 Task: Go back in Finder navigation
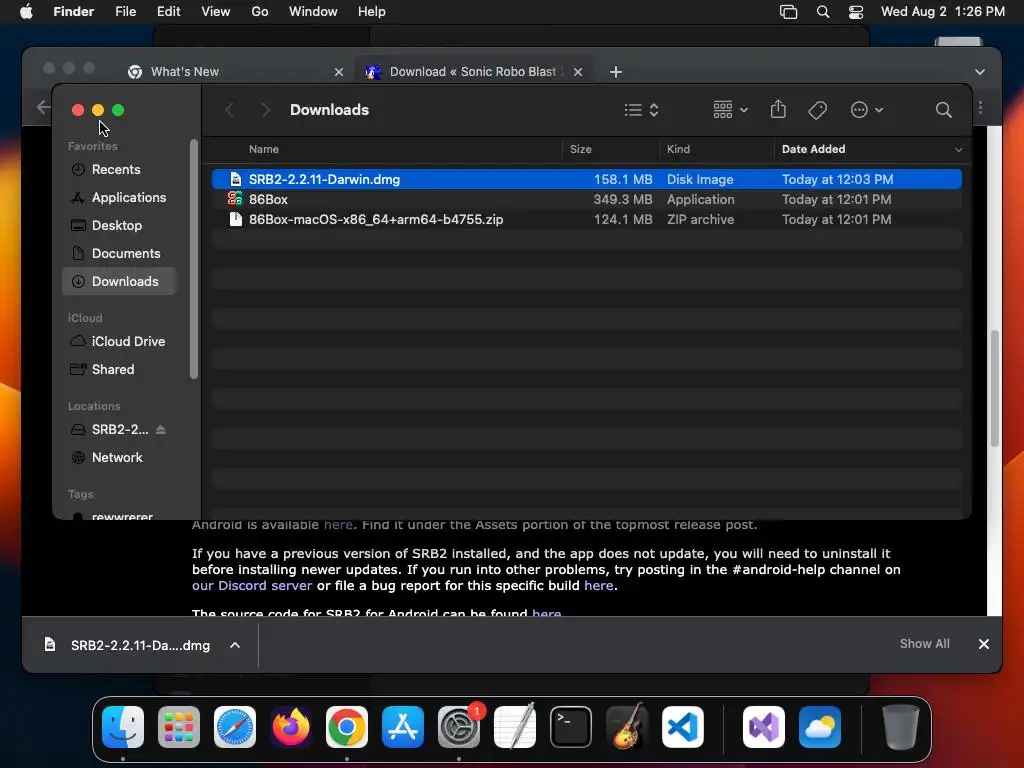pos(230,110)
